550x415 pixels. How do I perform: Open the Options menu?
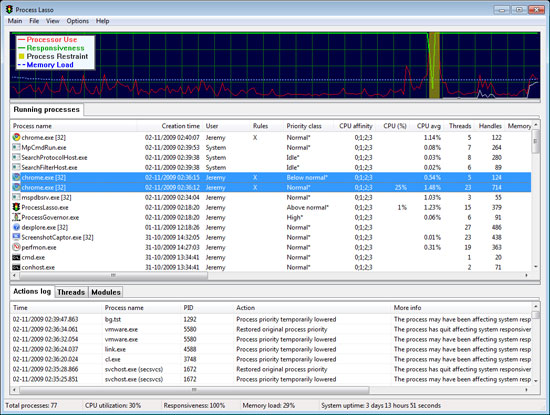coord(78,21)
